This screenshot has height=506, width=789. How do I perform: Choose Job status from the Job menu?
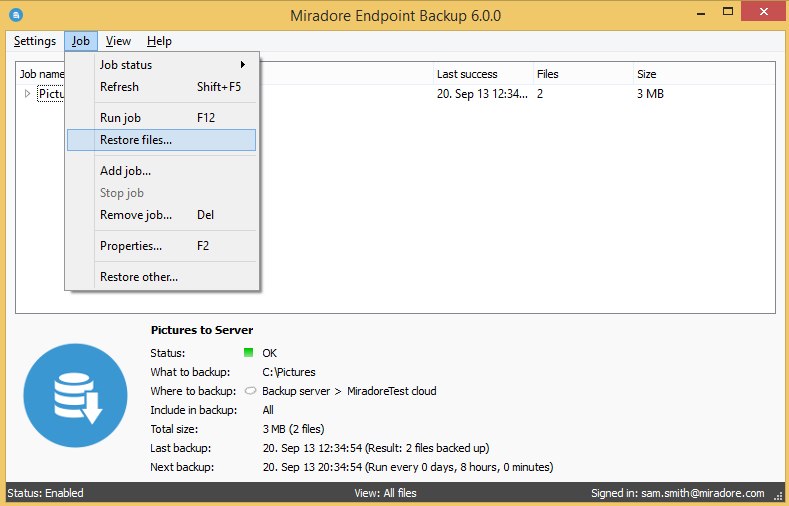[162, 64]
